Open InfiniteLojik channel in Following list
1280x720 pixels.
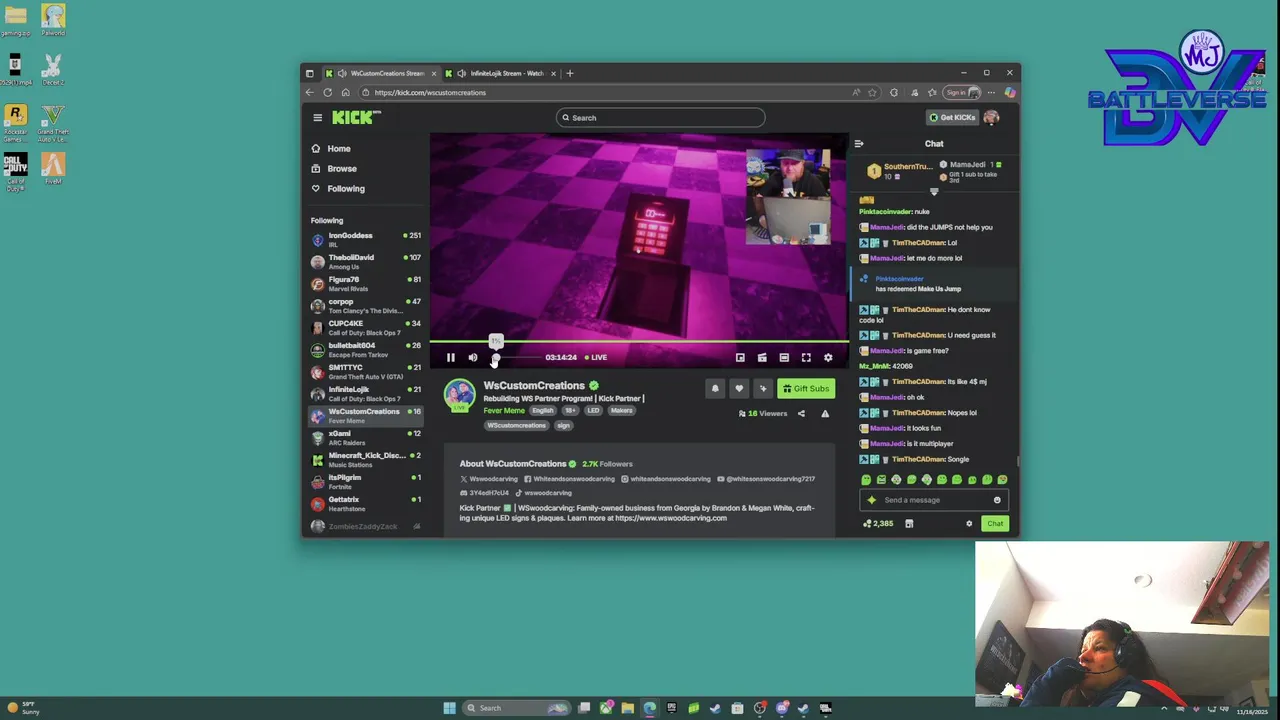click(x=365, y=394)
